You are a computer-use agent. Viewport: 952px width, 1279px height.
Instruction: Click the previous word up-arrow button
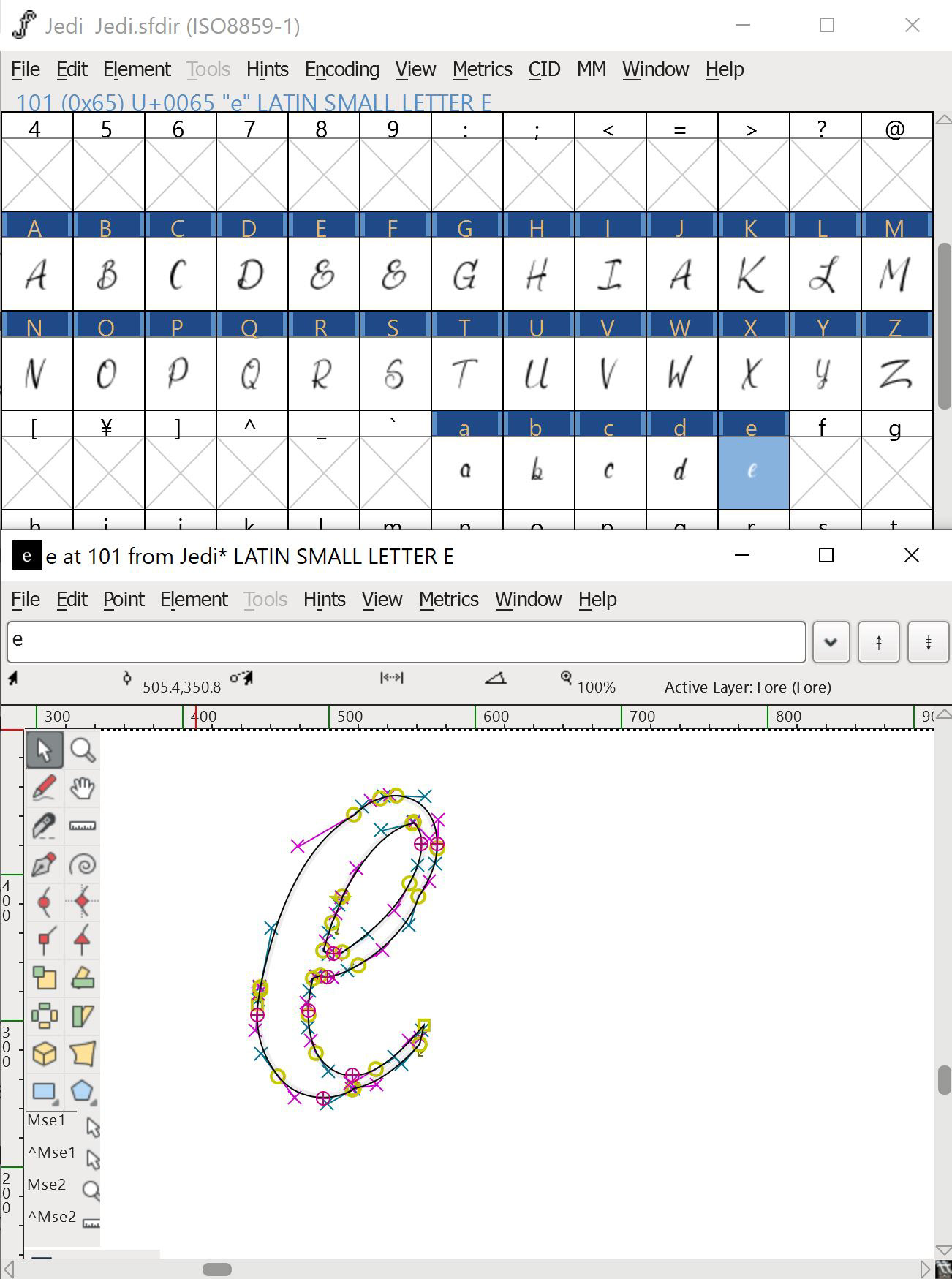[x=879, y=642]
